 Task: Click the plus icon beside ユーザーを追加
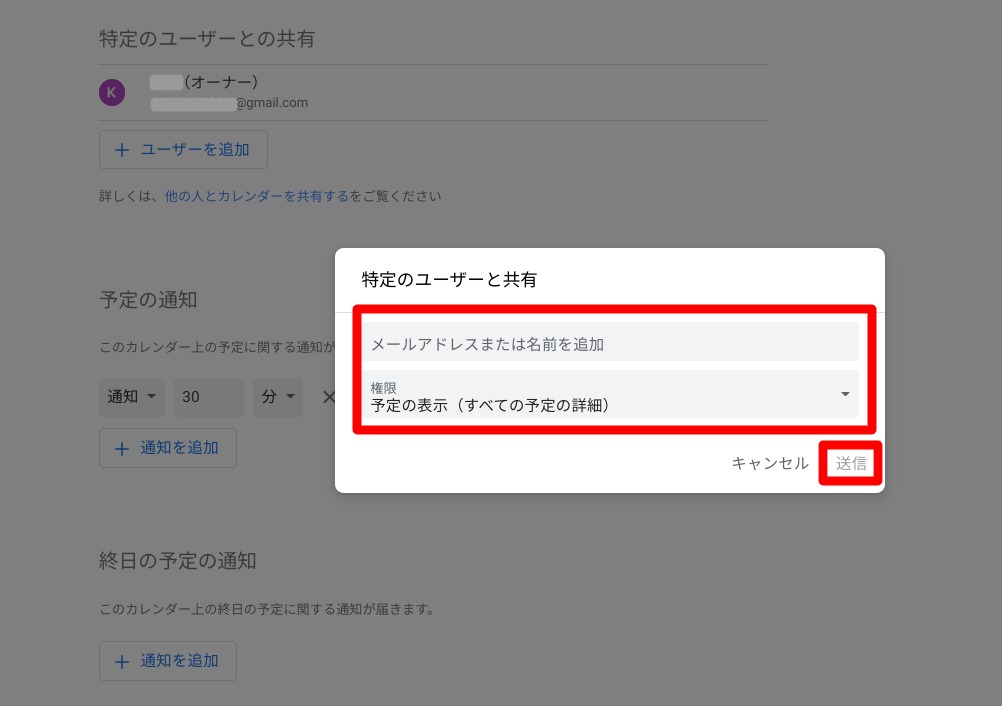coord(122,149)
